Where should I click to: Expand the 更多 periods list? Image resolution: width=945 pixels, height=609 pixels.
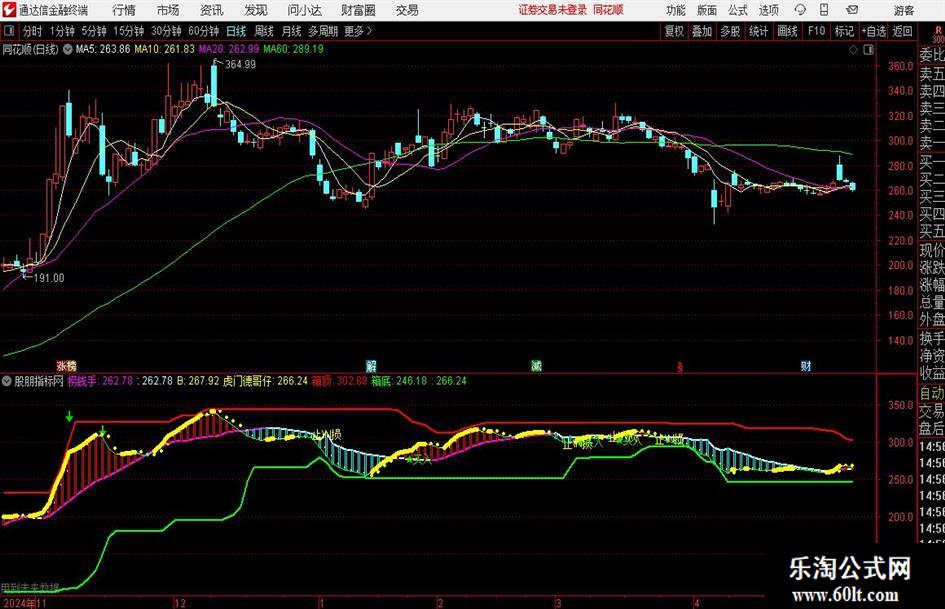(x=358, y=31)
